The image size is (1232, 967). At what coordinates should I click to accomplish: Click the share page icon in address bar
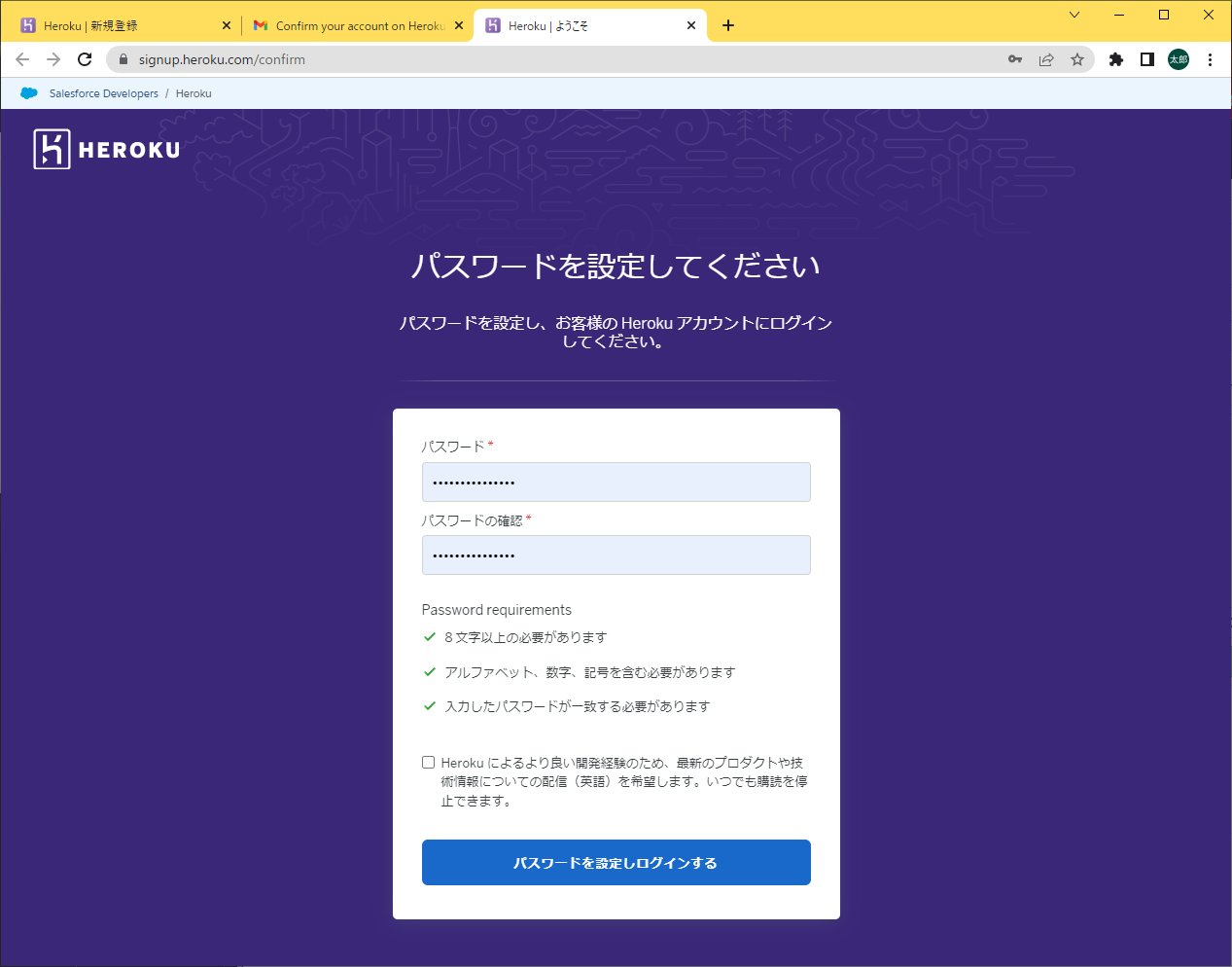1046,59
